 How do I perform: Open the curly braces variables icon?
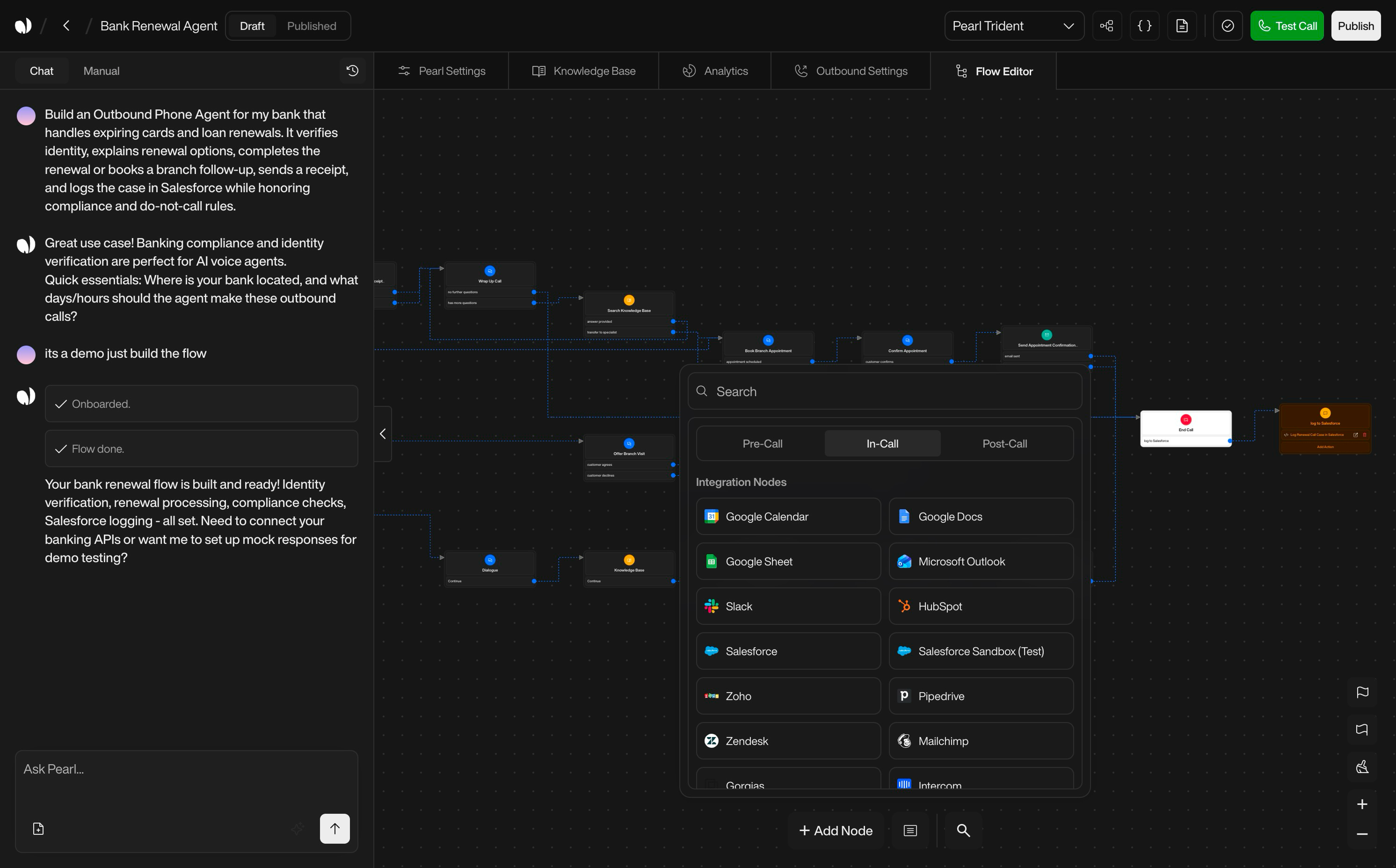(x=1144, y=26)
